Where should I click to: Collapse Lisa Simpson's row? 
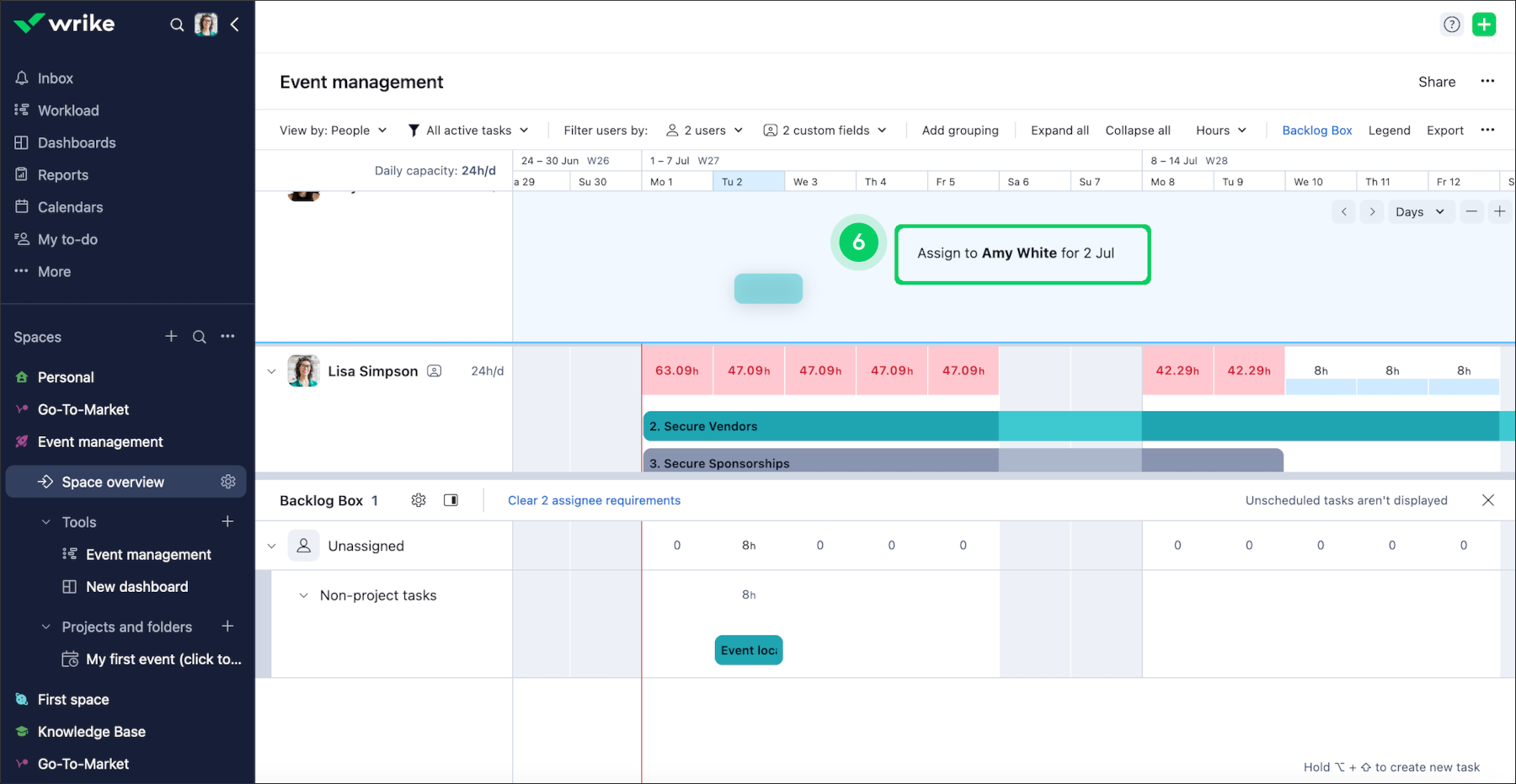(271, 371)
